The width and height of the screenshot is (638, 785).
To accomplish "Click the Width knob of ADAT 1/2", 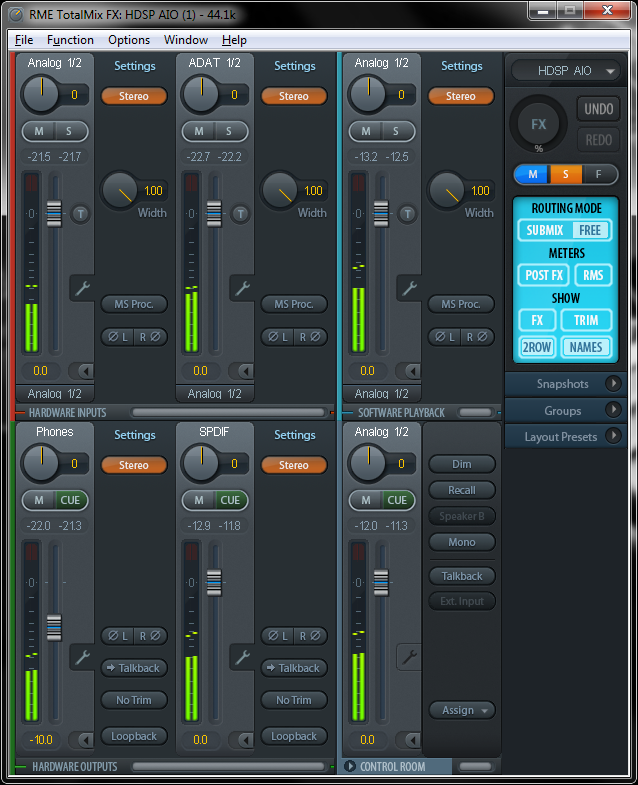I will pyautogui.click(x=279, y=190).
